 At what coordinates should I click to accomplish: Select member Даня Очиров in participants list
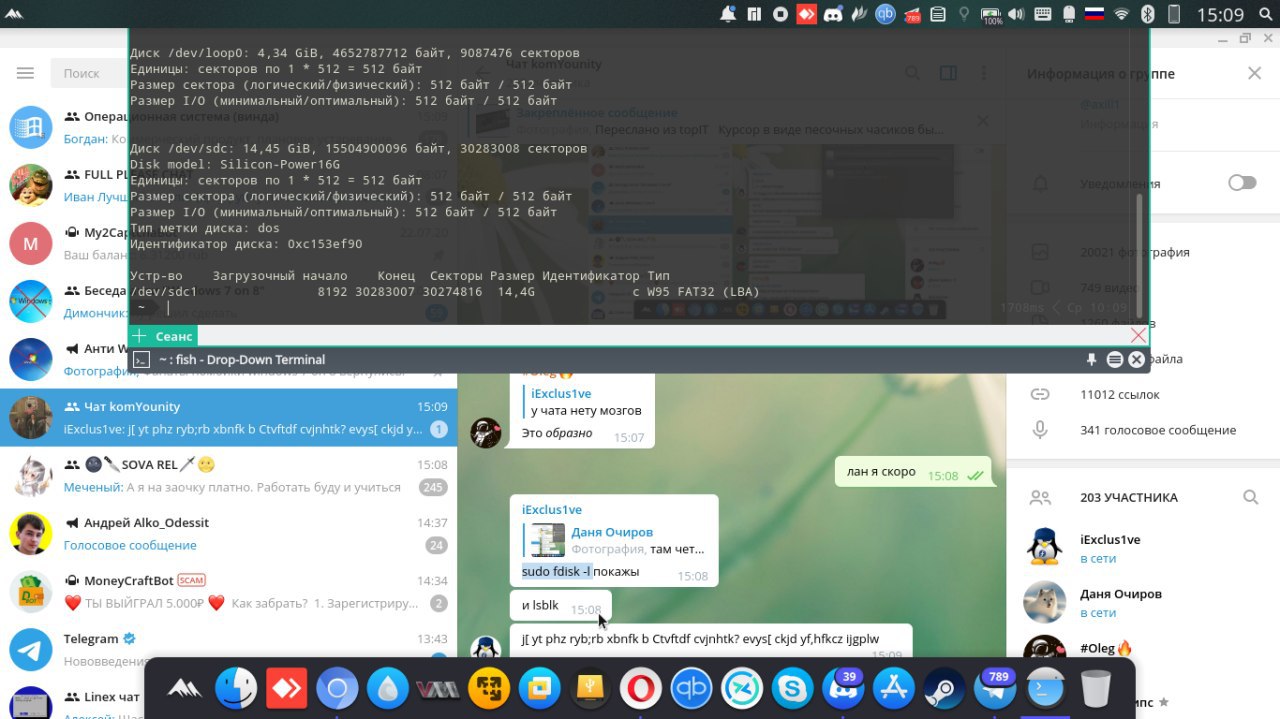[1143, 602]
